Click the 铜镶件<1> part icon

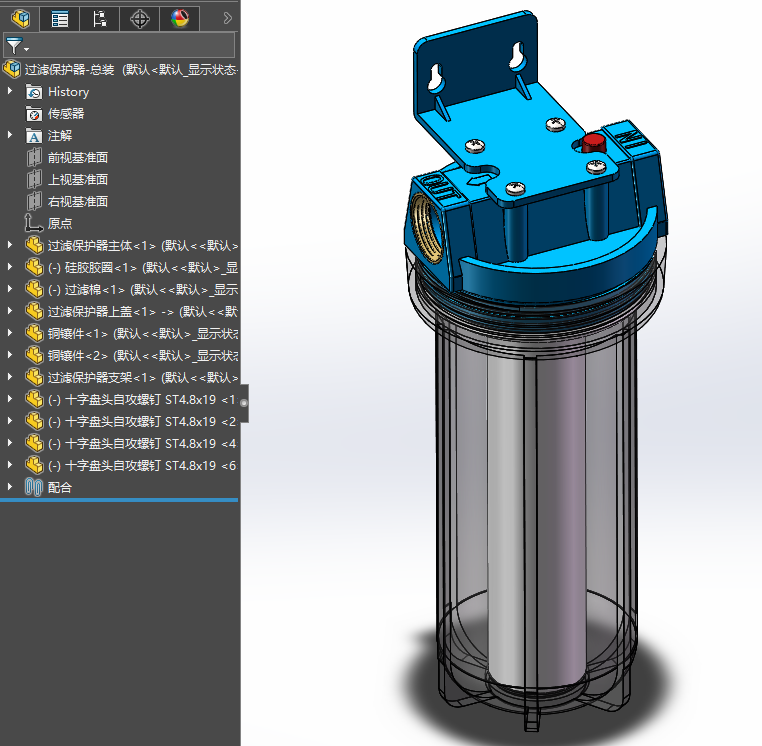point(34,333)
